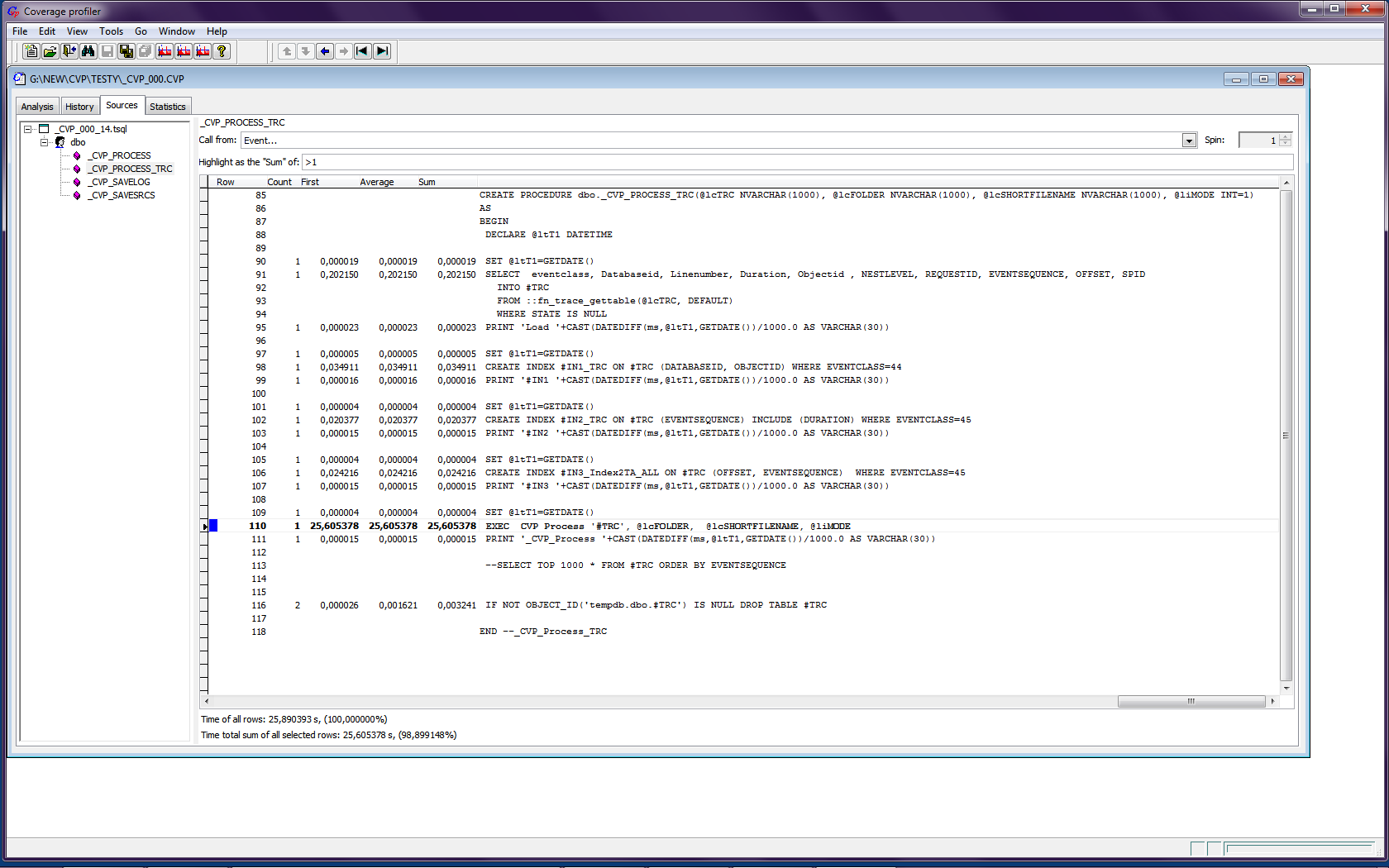Viewport: 1389px width, 868px height.
Task: Jump to first with skip-back icon
Action: (363, 51)
